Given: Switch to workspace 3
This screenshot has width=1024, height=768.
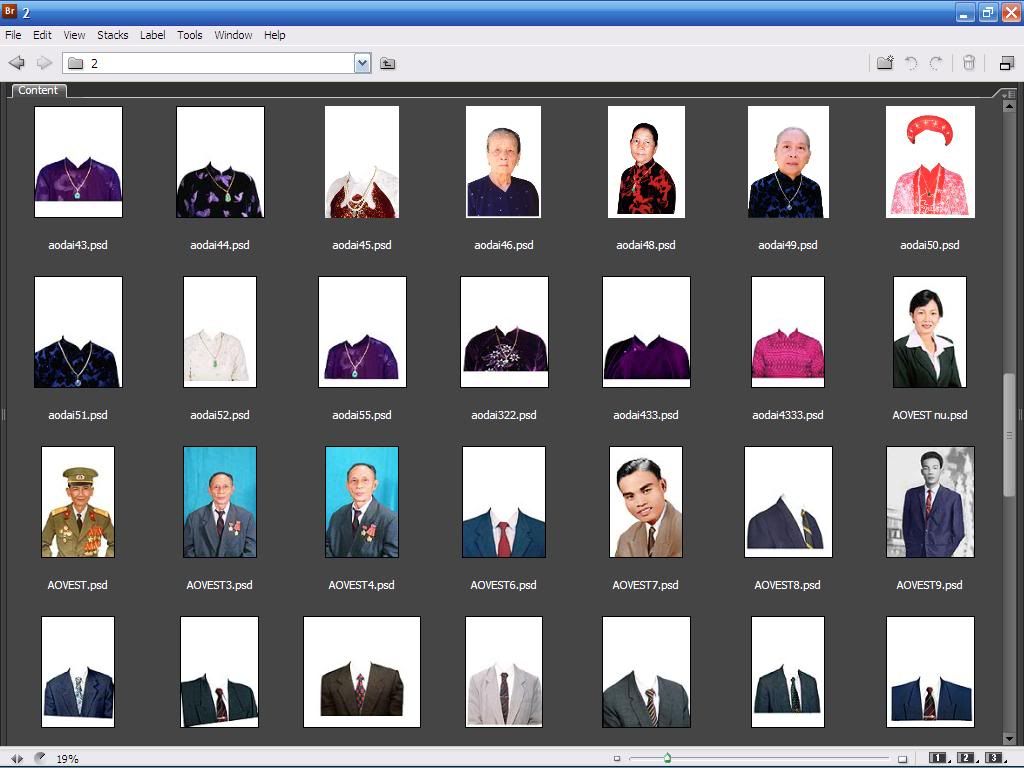Looking at the screenshot, I should pyautogui.click(x=994, y=758).
